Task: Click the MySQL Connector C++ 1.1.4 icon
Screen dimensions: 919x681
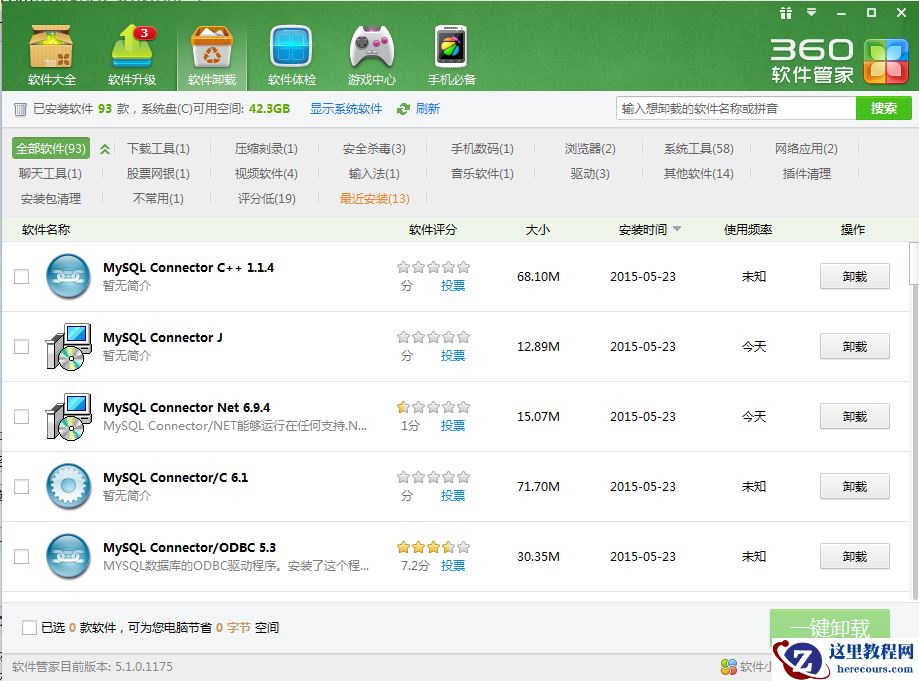Action: 69,277
